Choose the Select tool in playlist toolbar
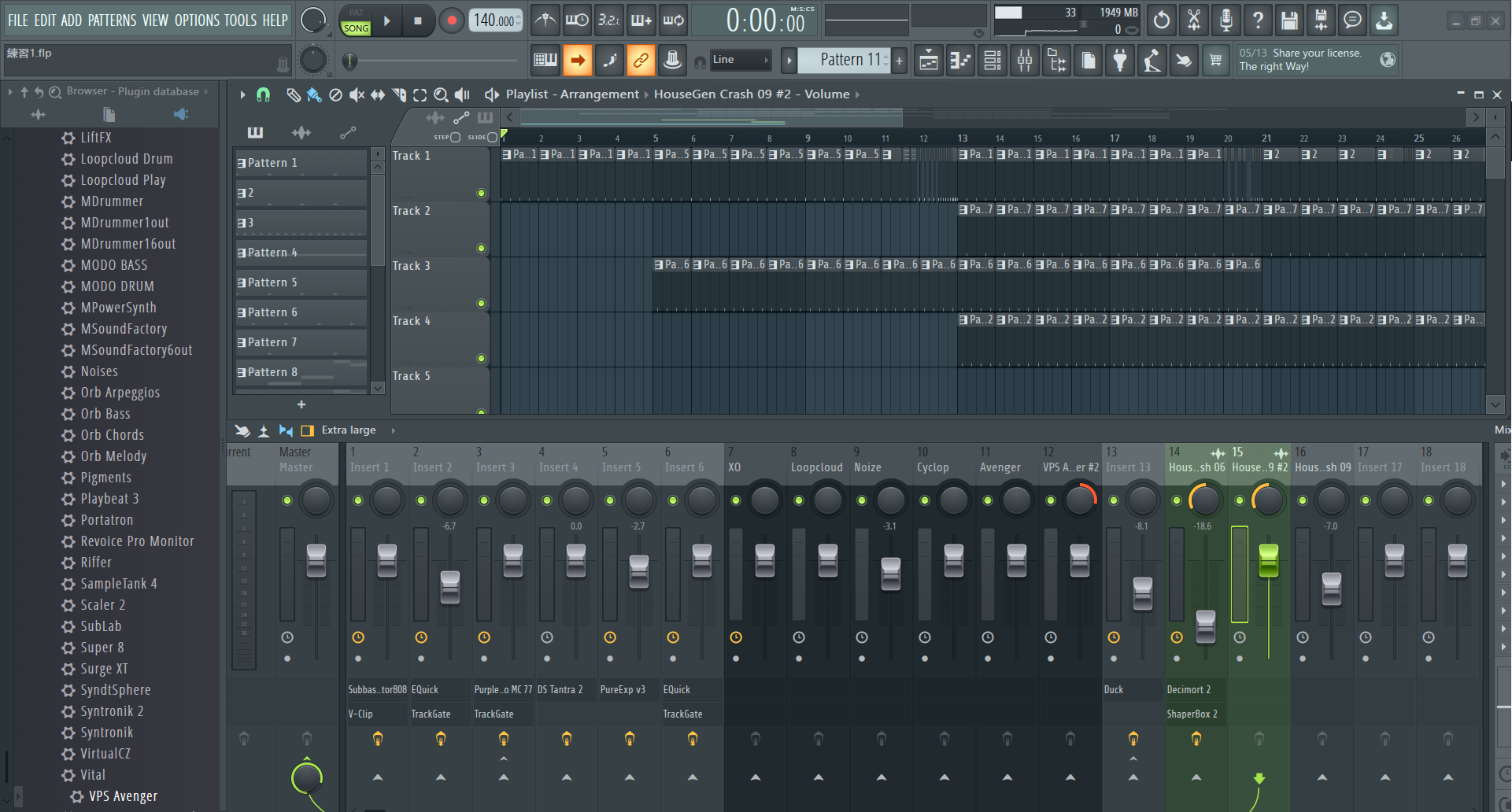The width and height of the screenshot is (1512, 812). tap(420, 94)
